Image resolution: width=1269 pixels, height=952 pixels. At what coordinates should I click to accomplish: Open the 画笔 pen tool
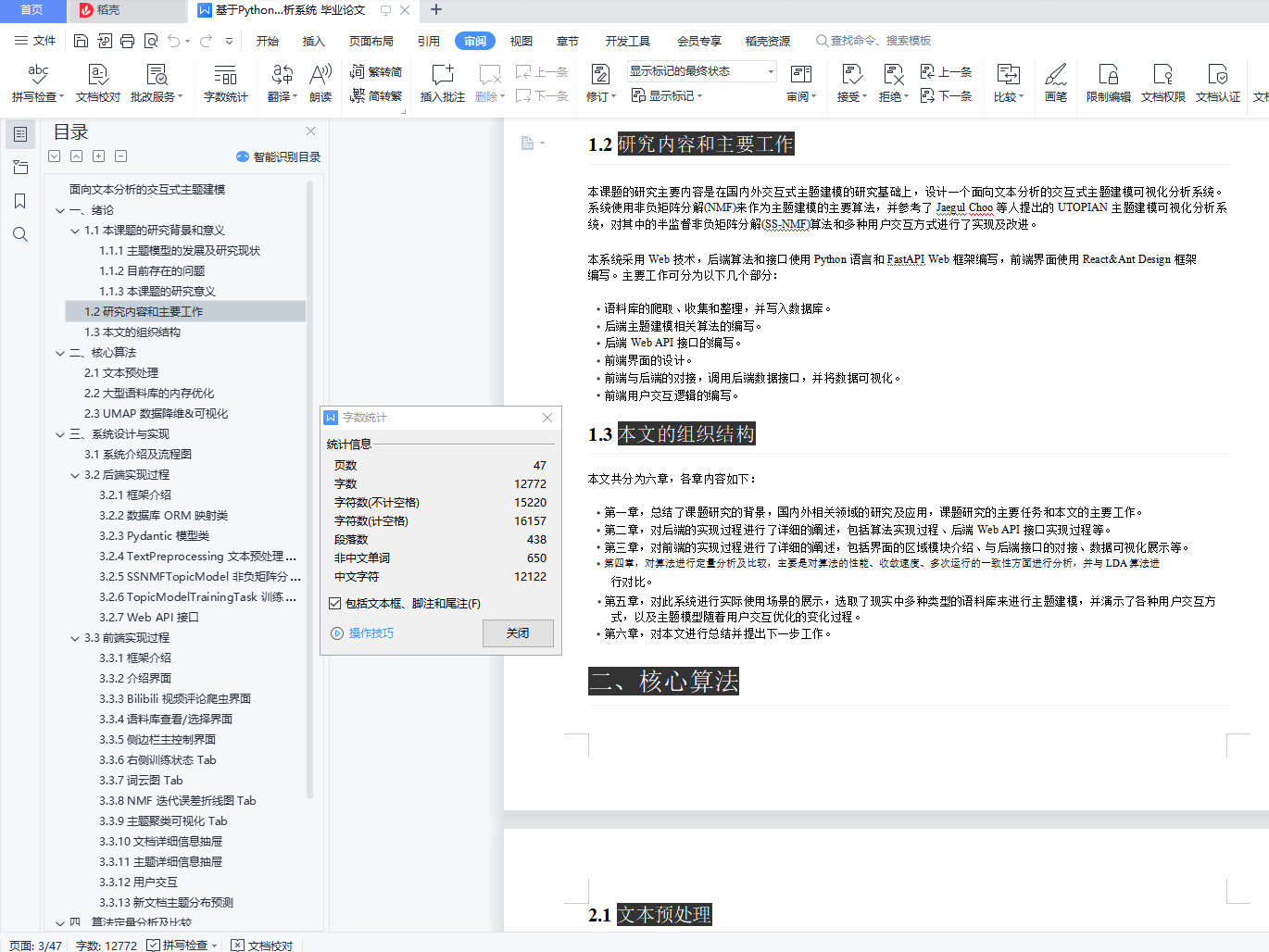pyautogui.click(x=1056, y=82)
